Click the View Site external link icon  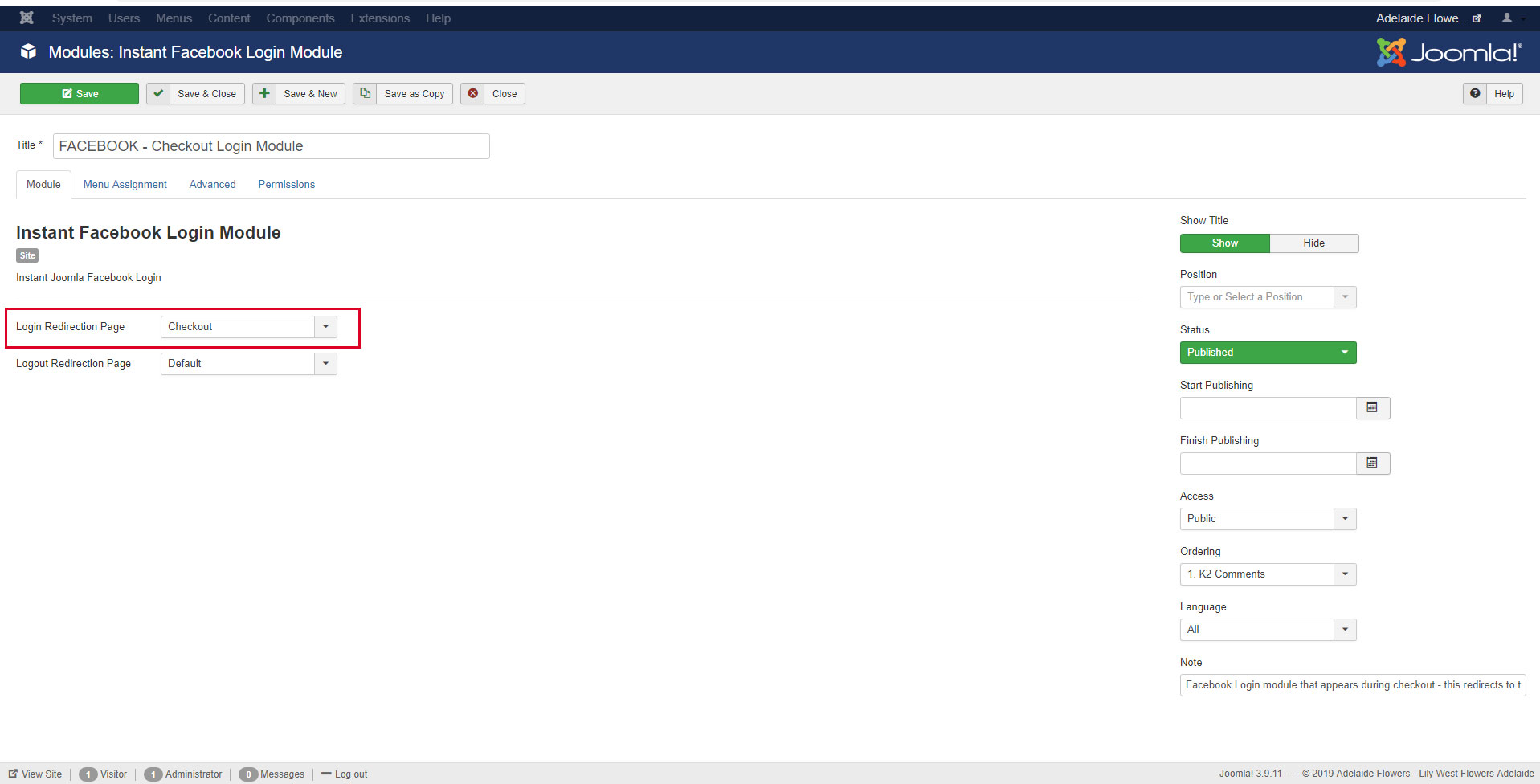tap(13, 774)
